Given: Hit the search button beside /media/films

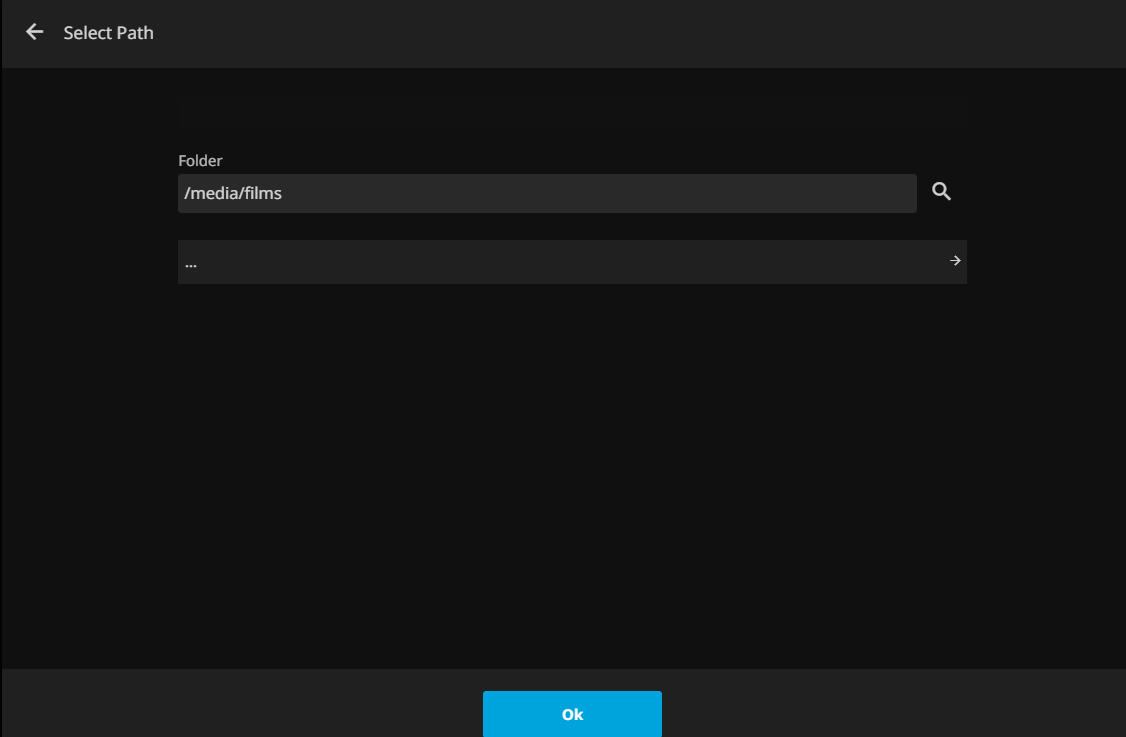Looking at the screenshot, I should click(x=941, y=192).
